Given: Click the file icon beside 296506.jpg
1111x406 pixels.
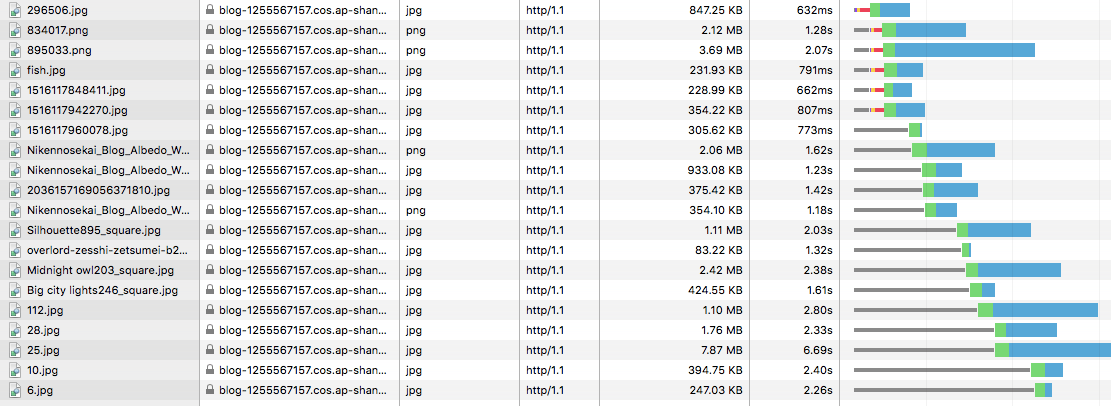Looking at the screenshot, I should click(x=15, y=11).
